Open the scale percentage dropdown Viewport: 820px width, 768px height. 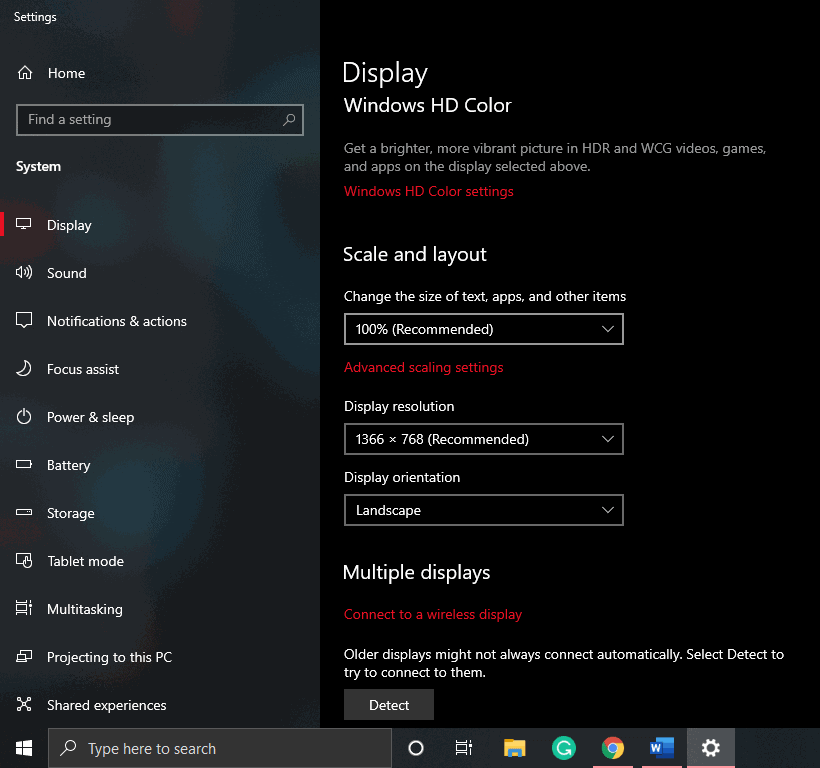[x=484, y=329]
